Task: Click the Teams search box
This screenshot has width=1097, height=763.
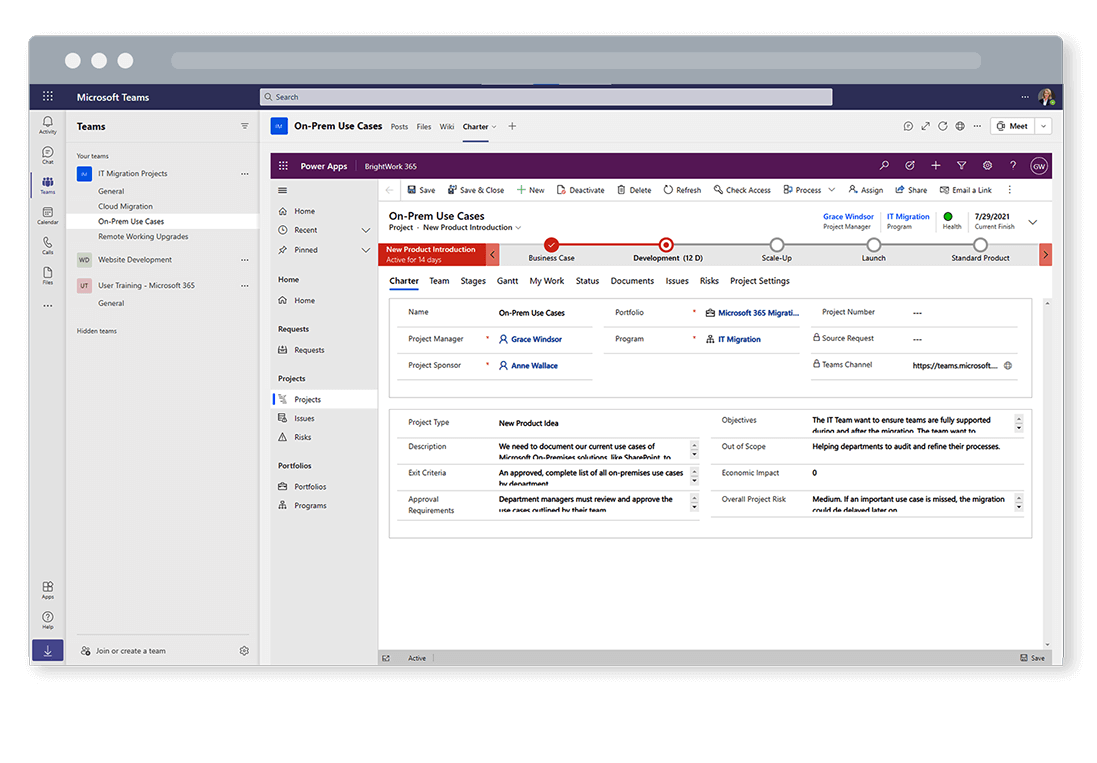Action: click(x=546, y=97)
